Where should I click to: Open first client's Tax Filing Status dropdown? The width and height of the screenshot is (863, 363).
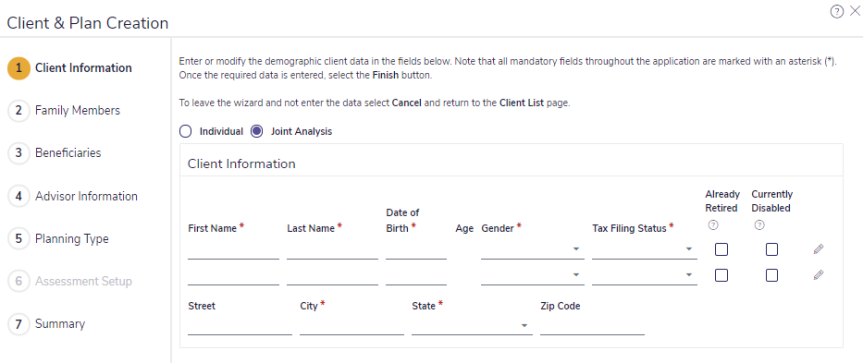[644, 250]
